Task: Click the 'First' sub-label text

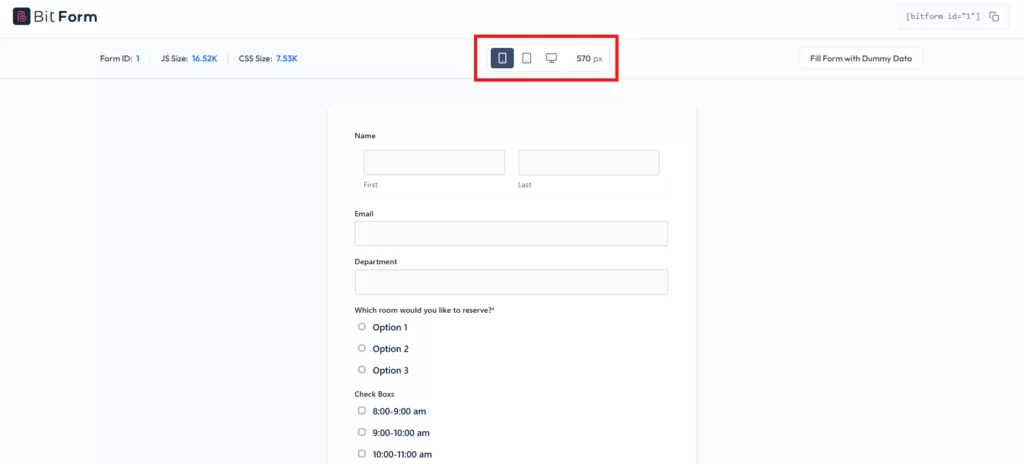Action: point(370,185)
